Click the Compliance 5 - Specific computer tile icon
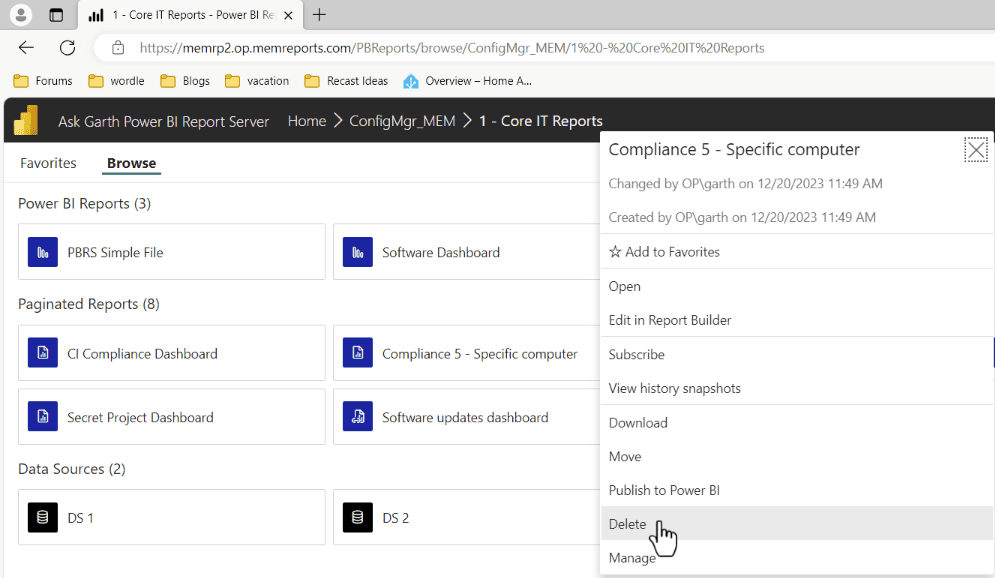Screen dimensions: 995x578 [x=358, y=353]
